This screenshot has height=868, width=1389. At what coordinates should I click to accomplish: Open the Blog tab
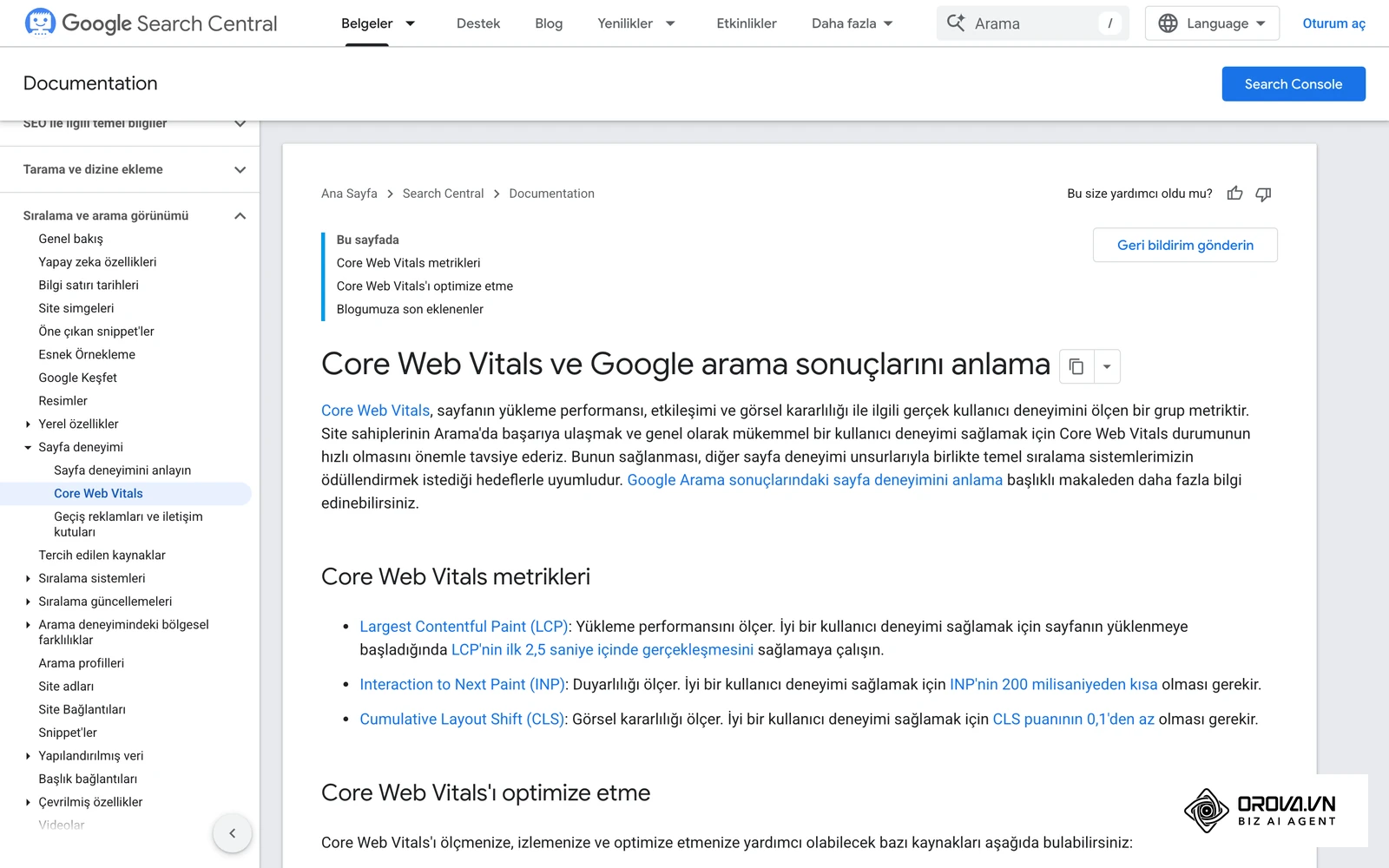click(549, 23)
